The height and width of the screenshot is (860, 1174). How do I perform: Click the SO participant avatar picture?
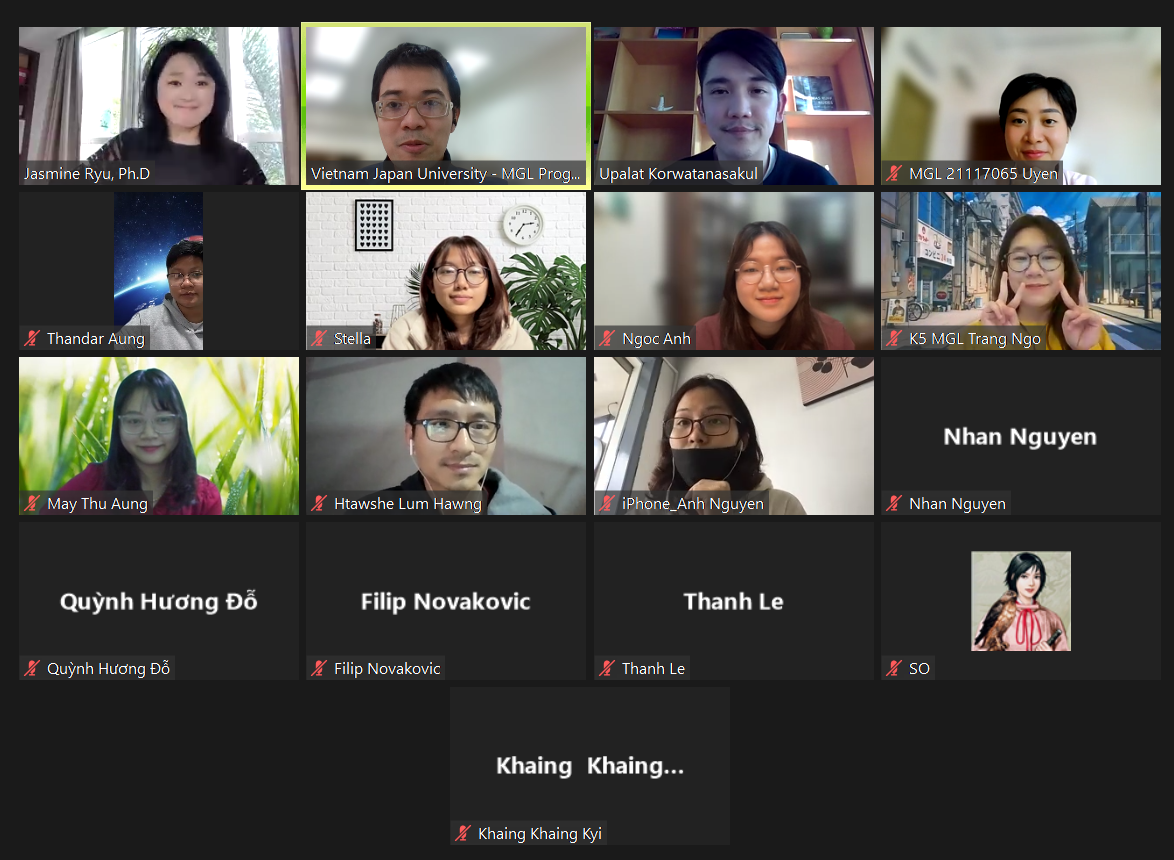(1021, 601)
